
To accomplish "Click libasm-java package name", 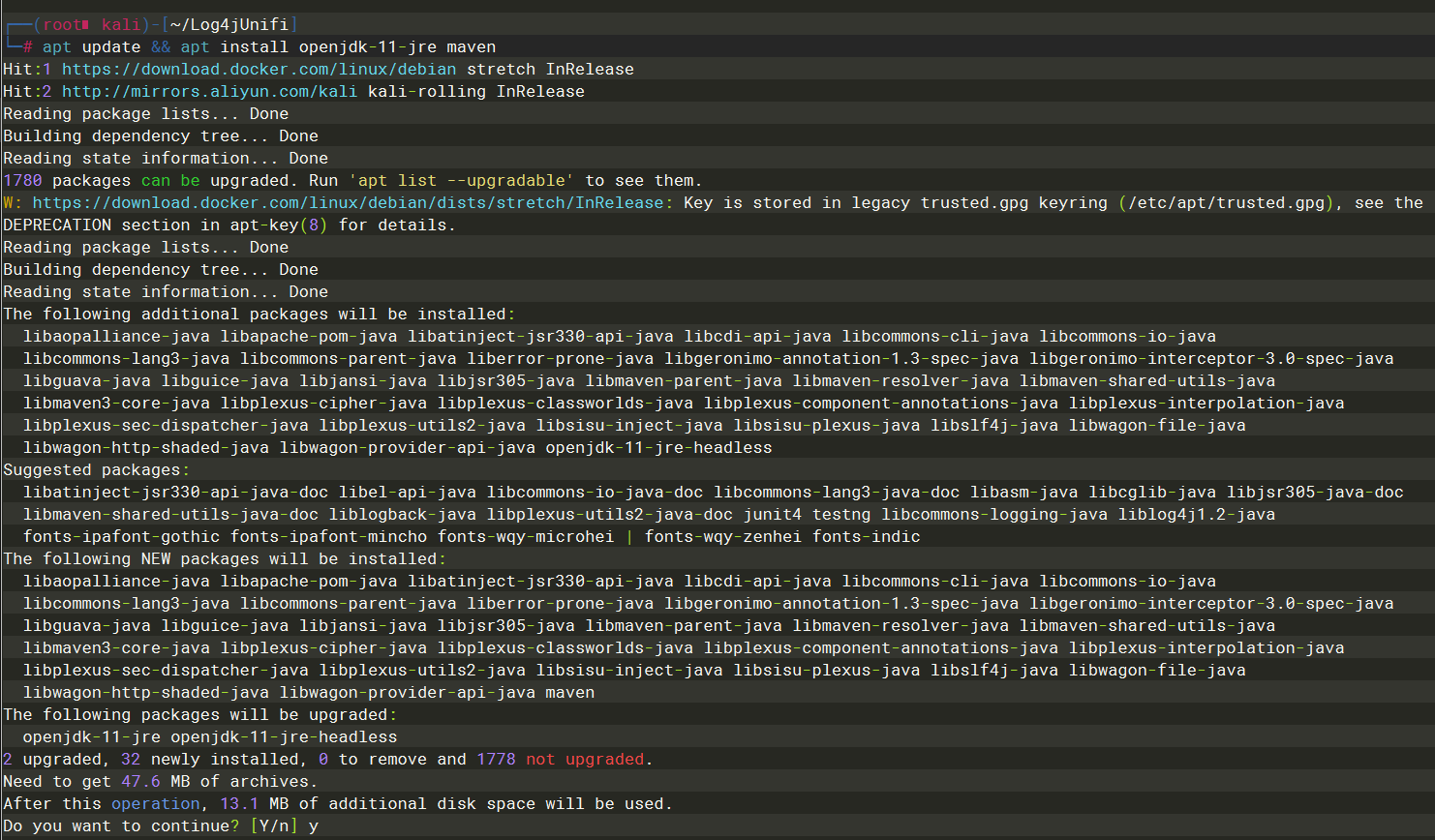I will tap(1024, 492).
